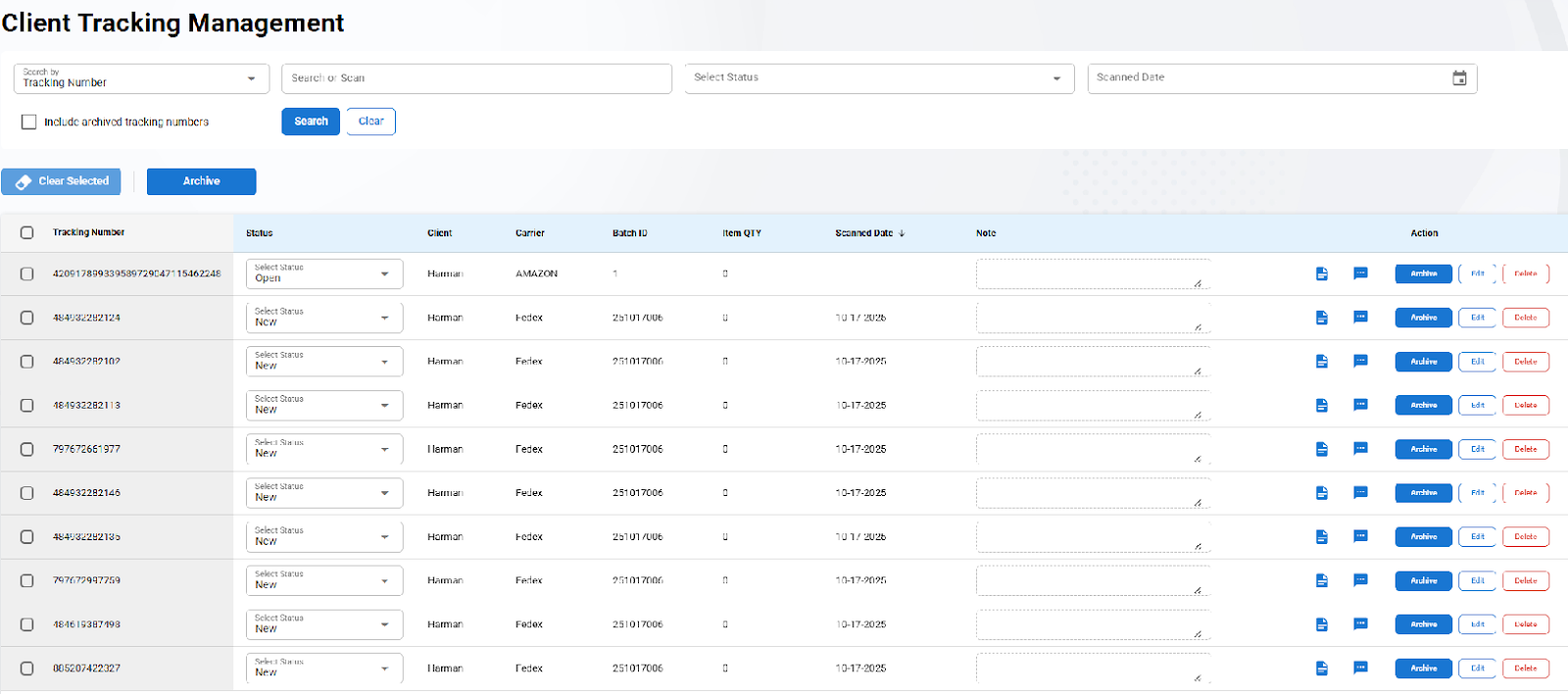This screenshot has height=694, width=1568.
Task: Open the comment icon for tracking 797672661977
Action: (1360, 449)
